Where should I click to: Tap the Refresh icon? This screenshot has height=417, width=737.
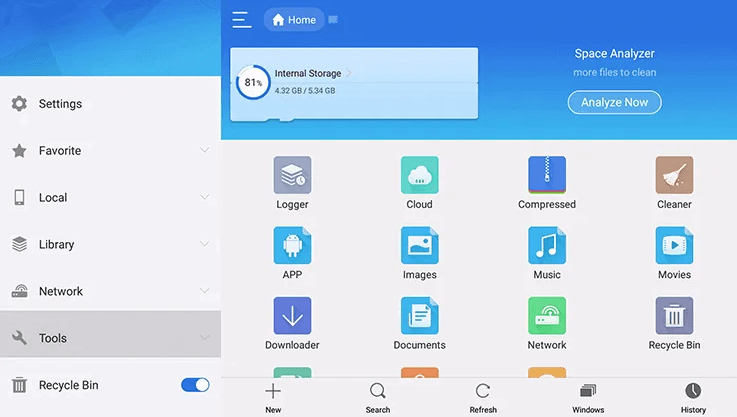click(x=483, y=391)
